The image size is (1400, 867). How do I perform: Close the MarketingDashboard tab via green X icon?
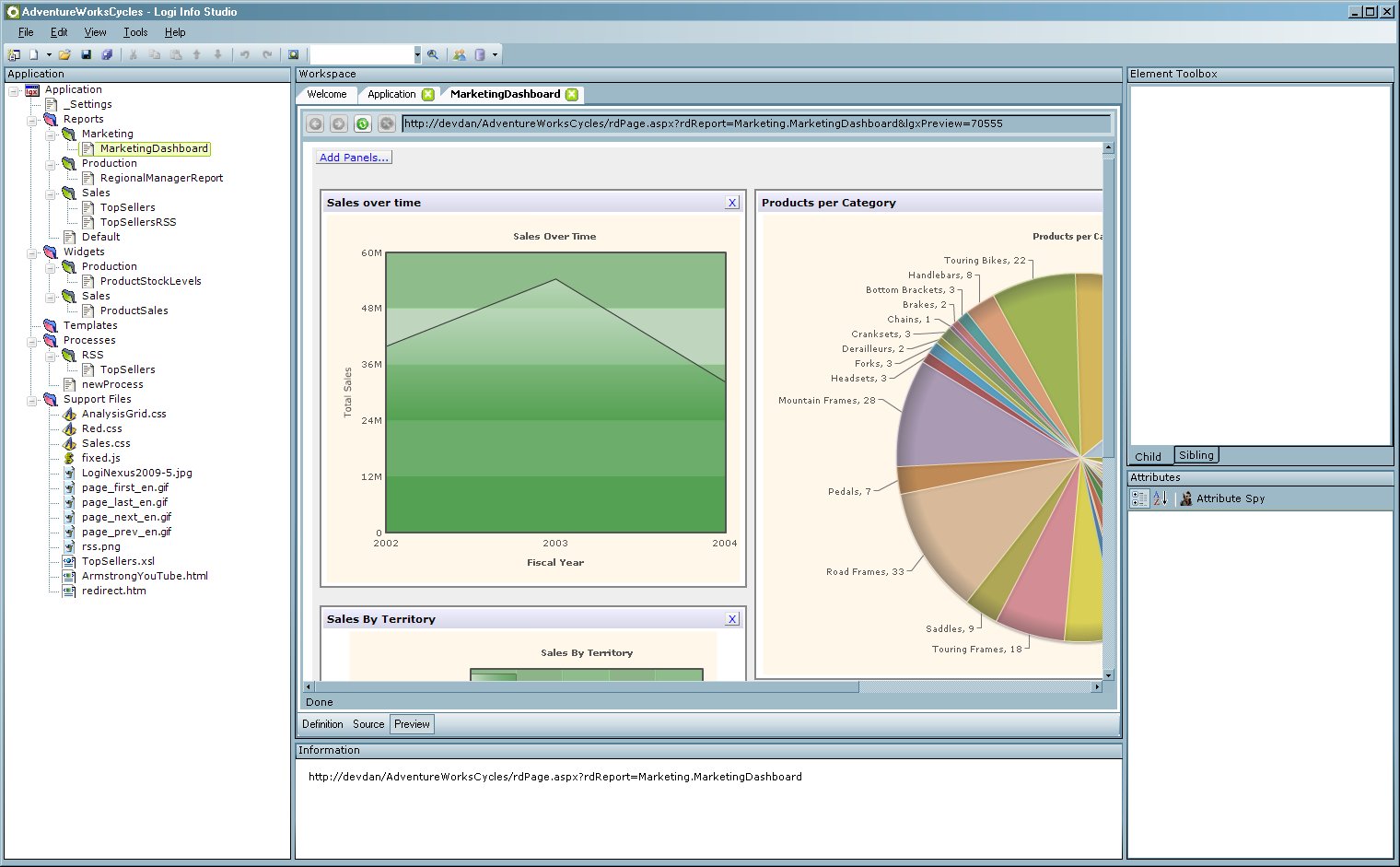click(x=572, y=94)
